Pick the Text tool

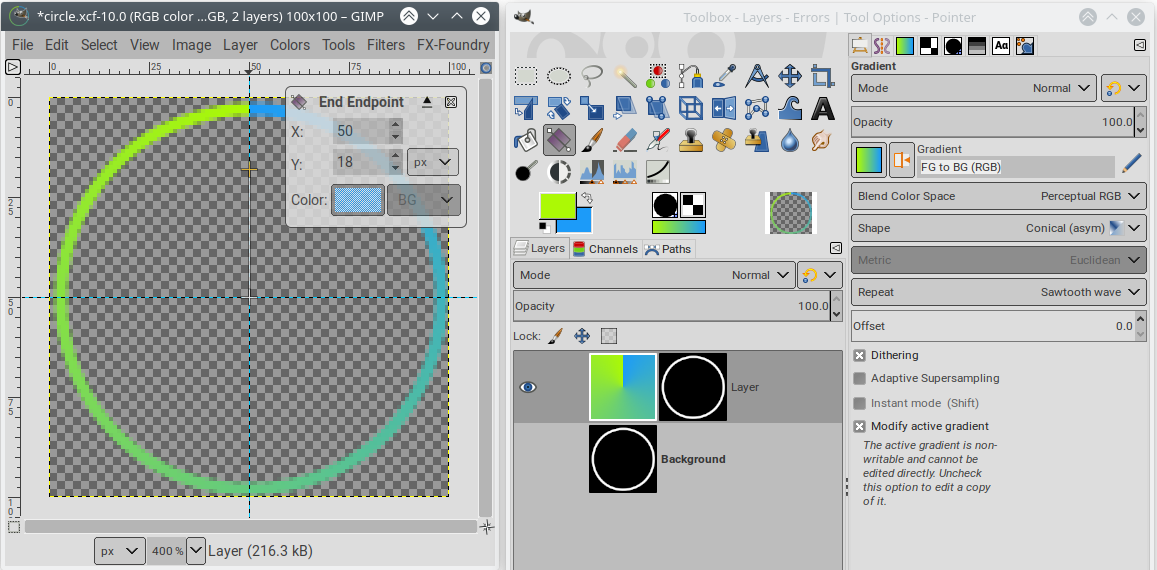(822, 108)
